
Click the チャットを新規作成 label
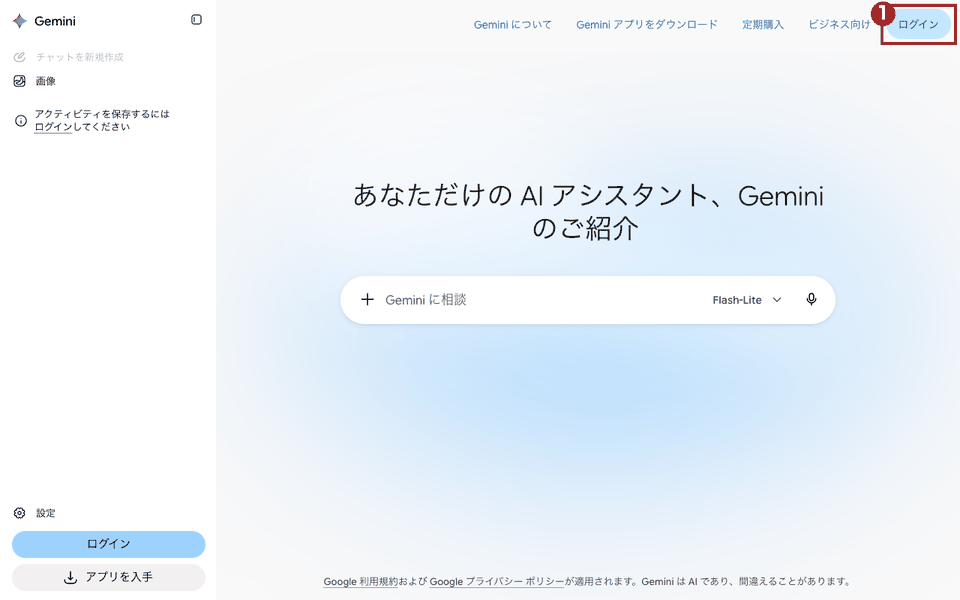pyautogui.click(x=80, y=57)
